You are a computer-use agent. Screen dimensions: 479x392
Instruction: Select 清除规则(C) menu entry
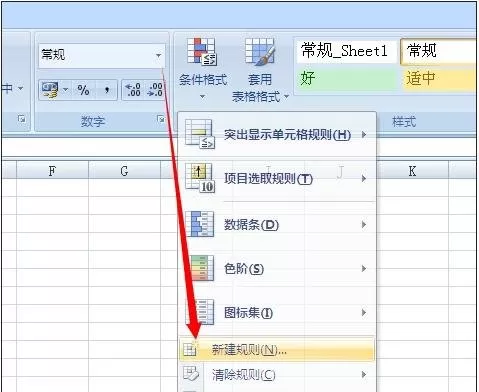(277, 375)
